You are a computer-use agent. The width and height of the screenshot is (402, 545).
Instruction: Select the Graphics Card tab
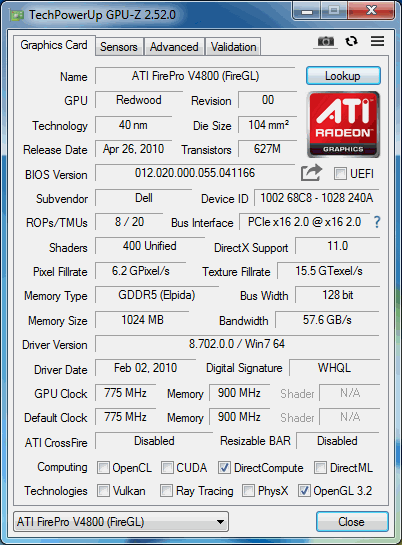coord(54,45)
